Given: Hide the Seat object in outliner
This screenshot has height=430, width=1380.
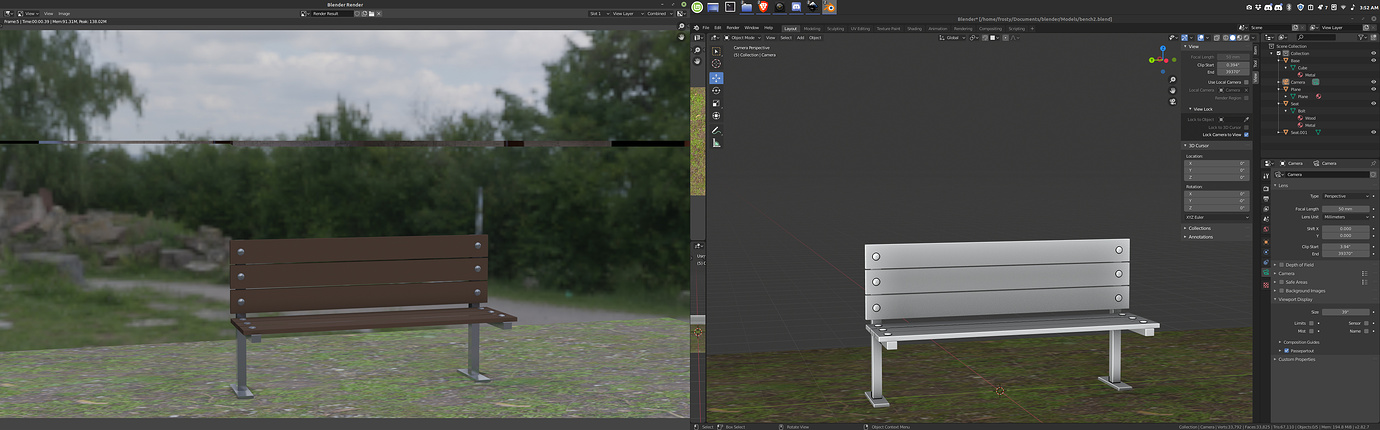Looking at the screenshot, I should coord(1373,103).
